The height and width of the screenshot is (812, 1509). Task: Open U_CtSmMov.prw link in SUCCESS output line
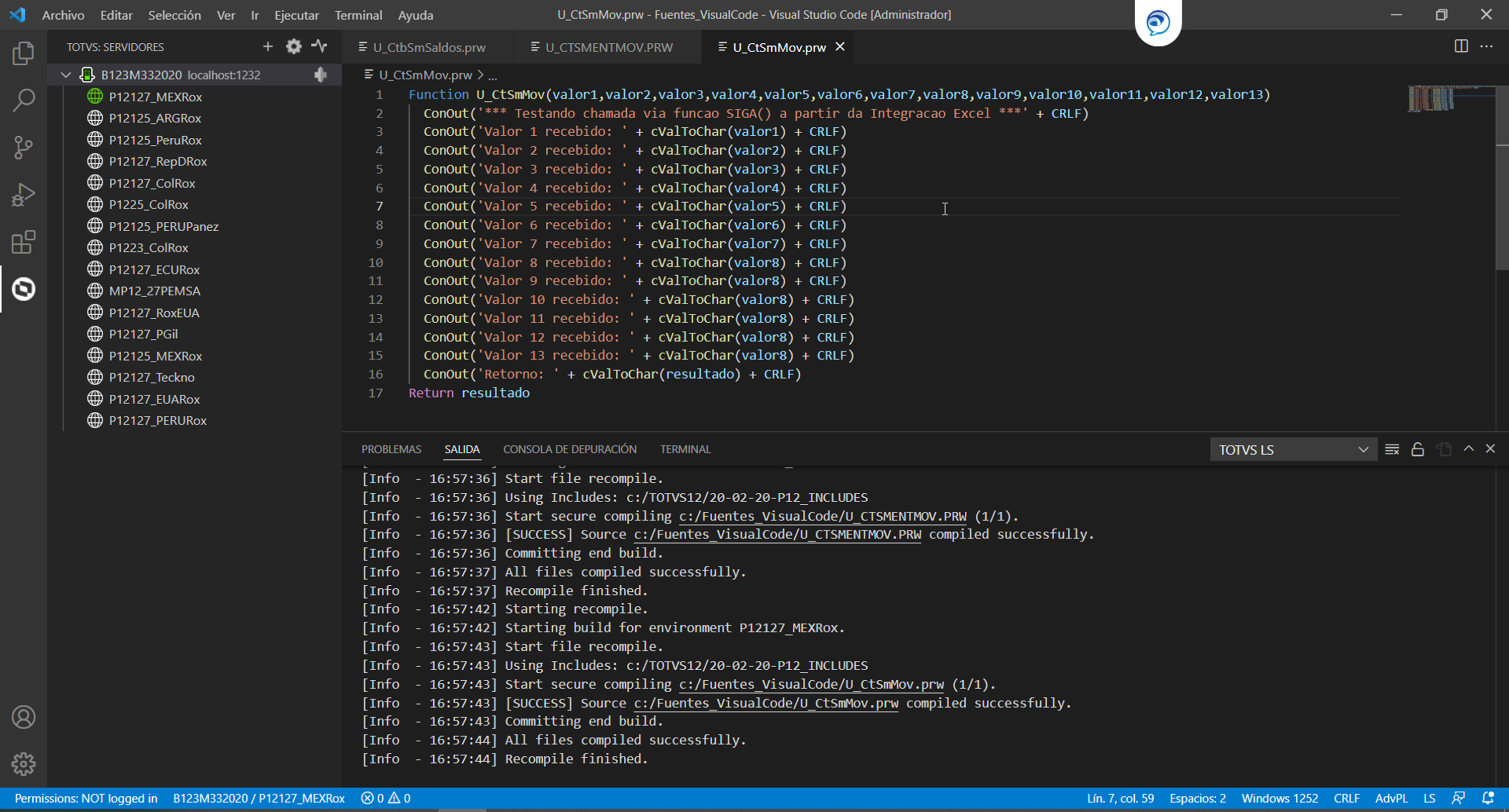pos(766,703)
